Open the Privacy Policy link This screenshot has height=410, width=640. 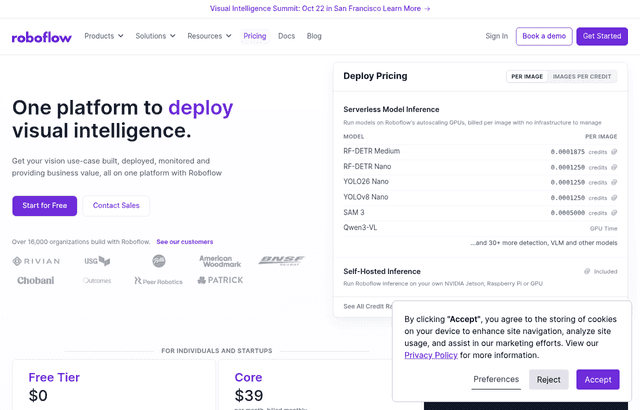[x=431, y=355]
